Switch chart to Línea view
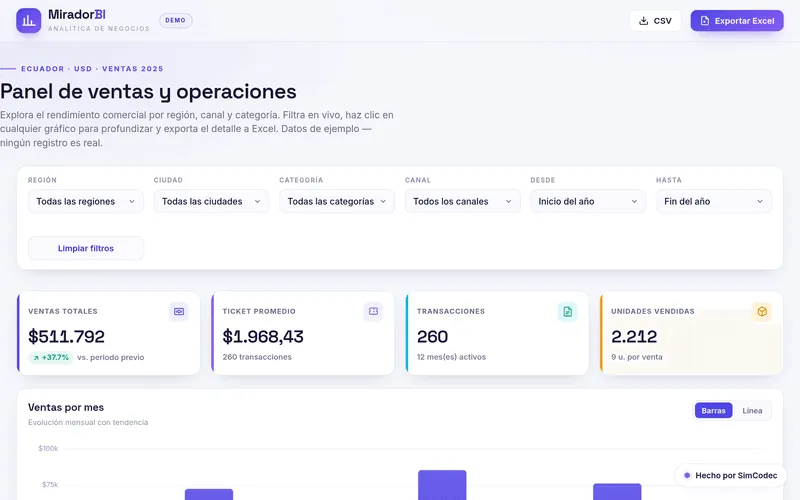 [752, 411]
